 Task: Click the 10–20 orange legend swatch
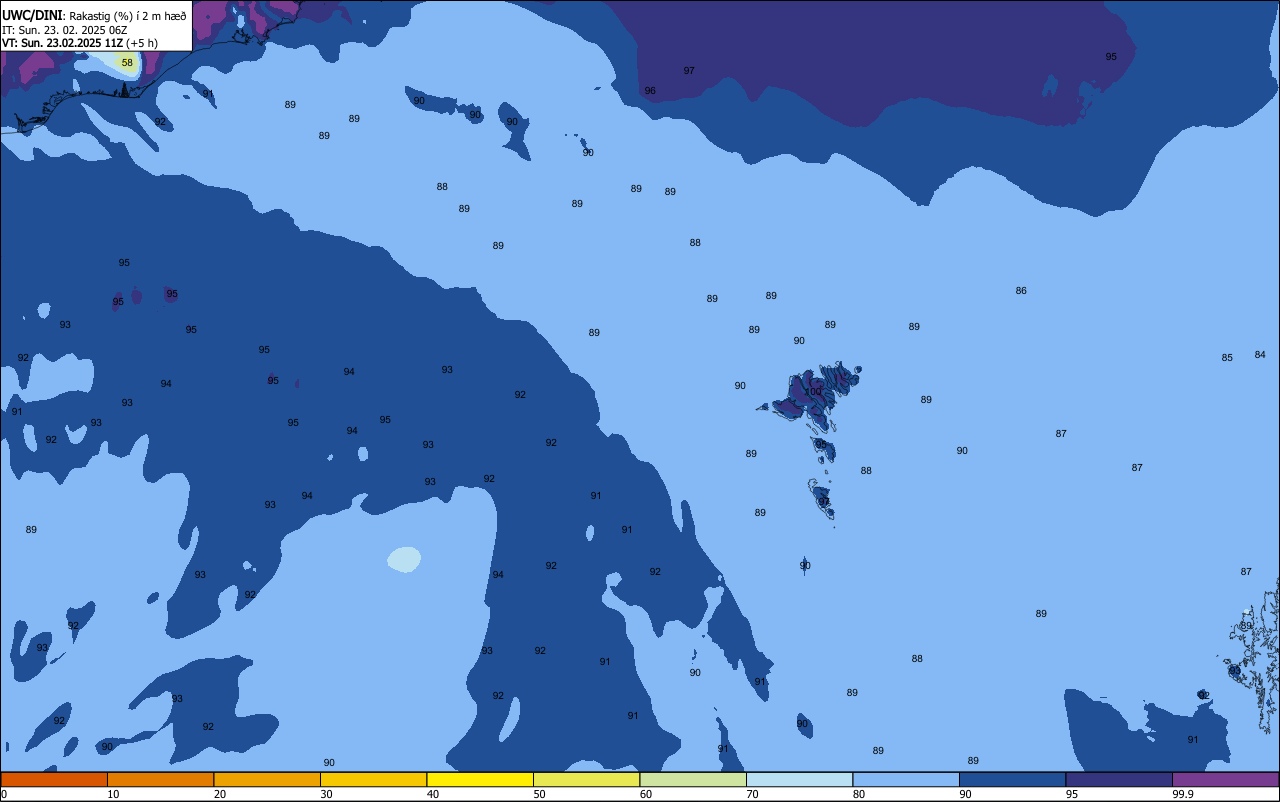click(x=160, y=779)
